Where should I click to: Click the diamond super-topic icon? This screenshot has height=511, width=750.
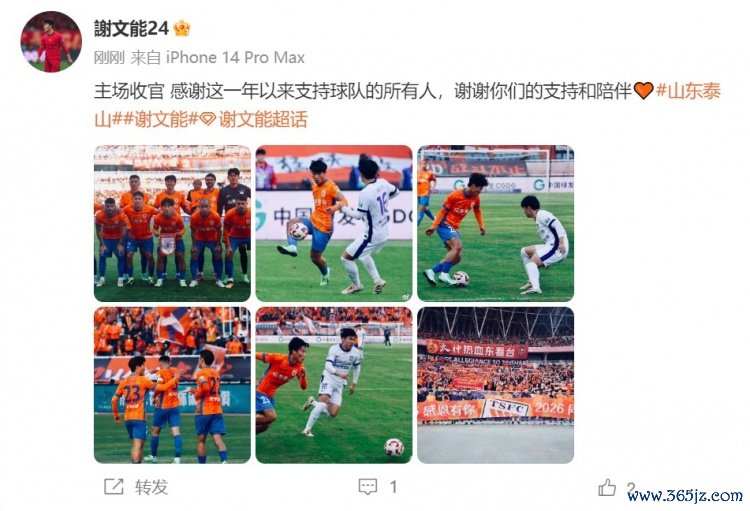208,119
